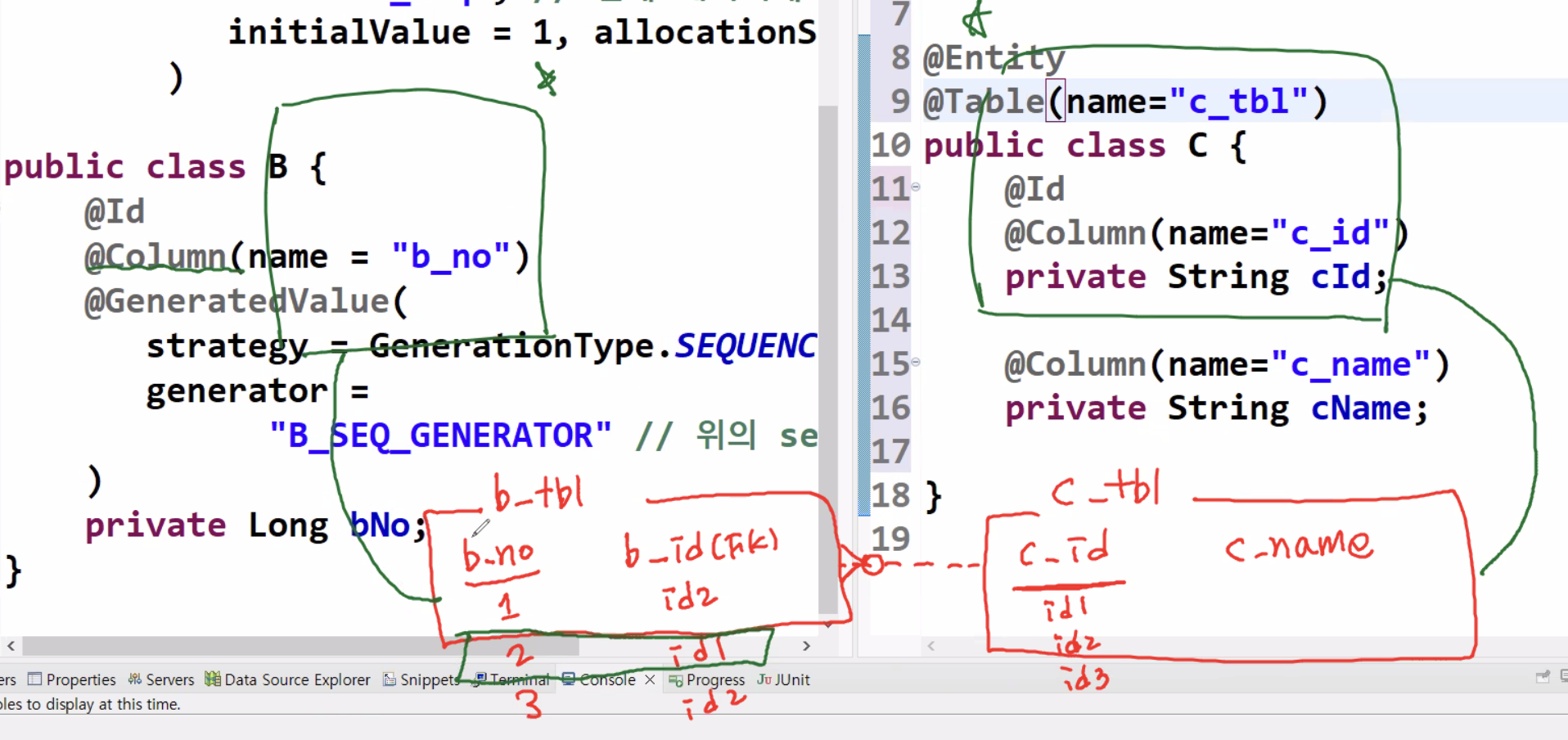Screen dimensions: 1568x740
Task: Click the 'generator' attribute text
Action: point(237,391)
